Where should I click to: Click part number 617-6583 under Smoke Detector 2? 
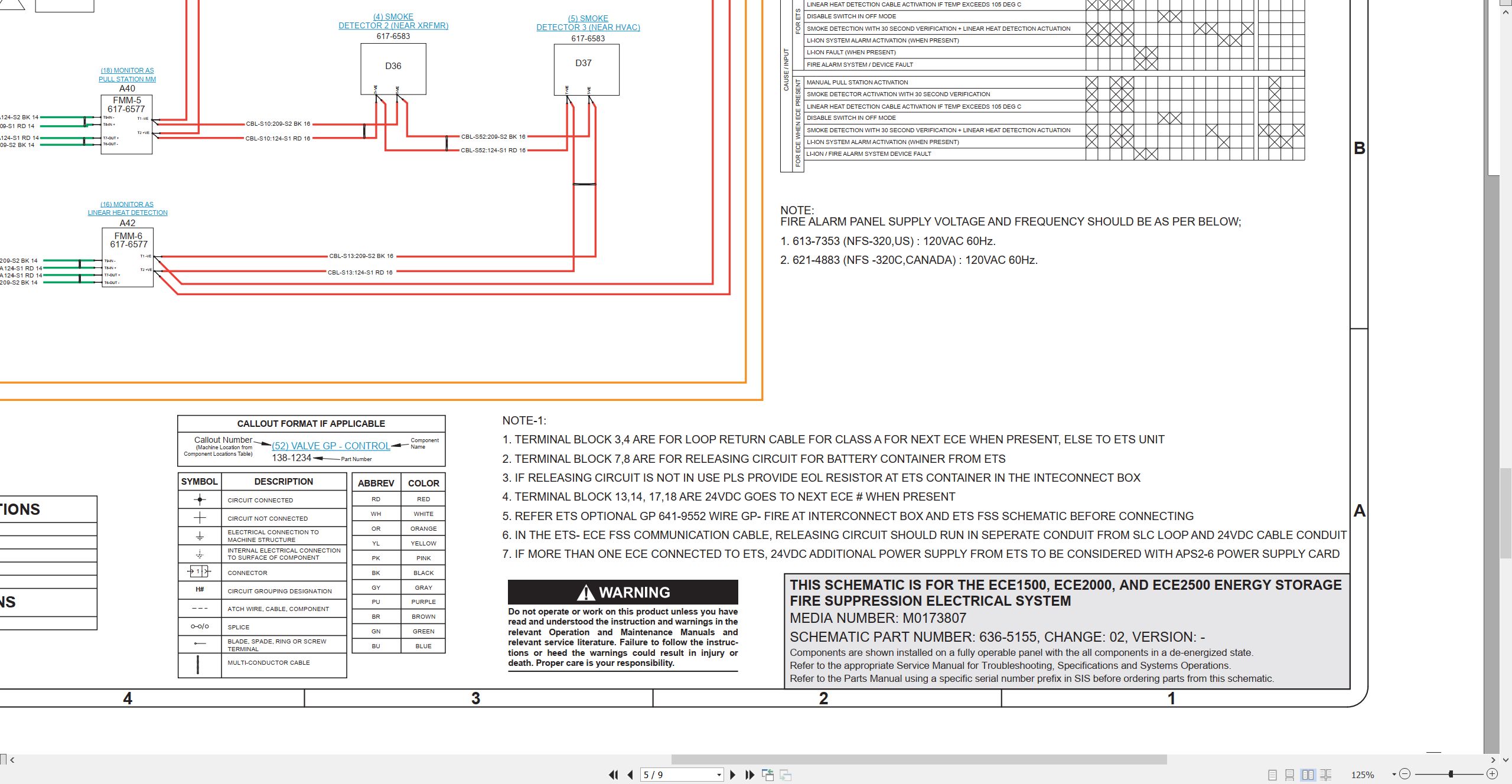(393, 36)
